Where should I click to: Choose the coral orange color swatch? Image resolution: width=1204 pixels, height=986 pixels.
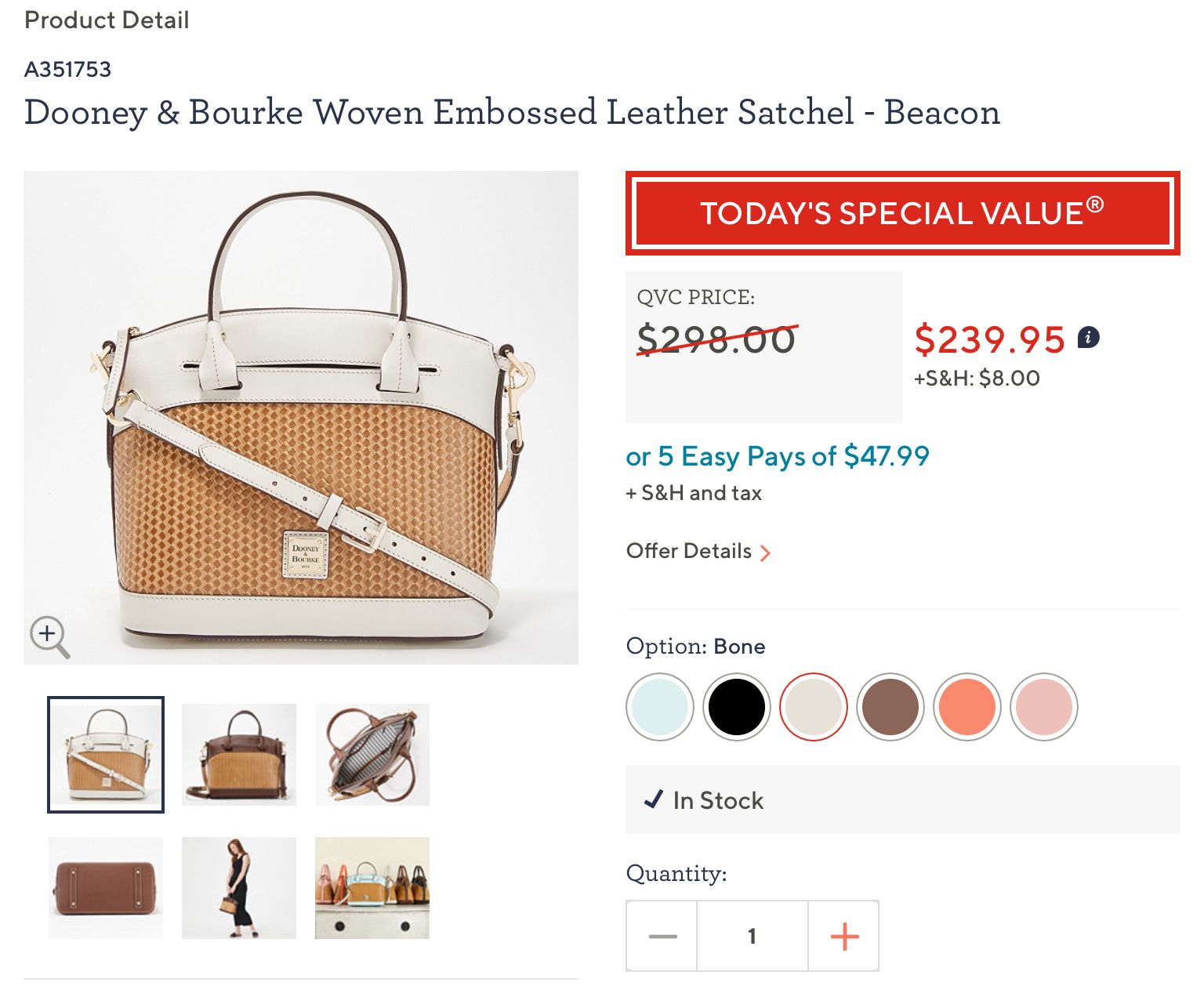click(967, 707)
